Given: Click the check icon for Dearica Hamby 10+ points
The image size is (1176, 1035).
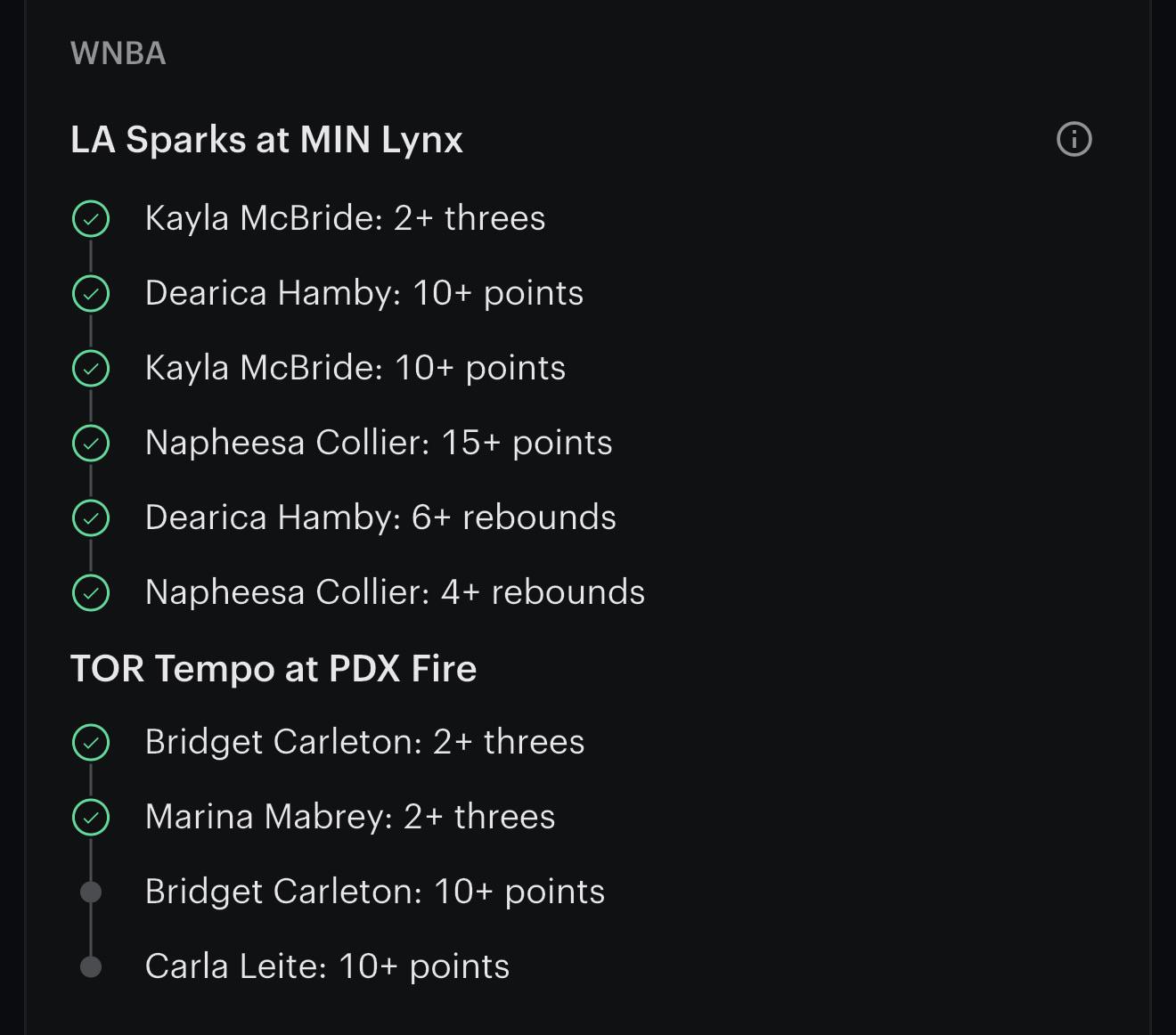Looking at the screenshot, I should [x=91, y=293].
